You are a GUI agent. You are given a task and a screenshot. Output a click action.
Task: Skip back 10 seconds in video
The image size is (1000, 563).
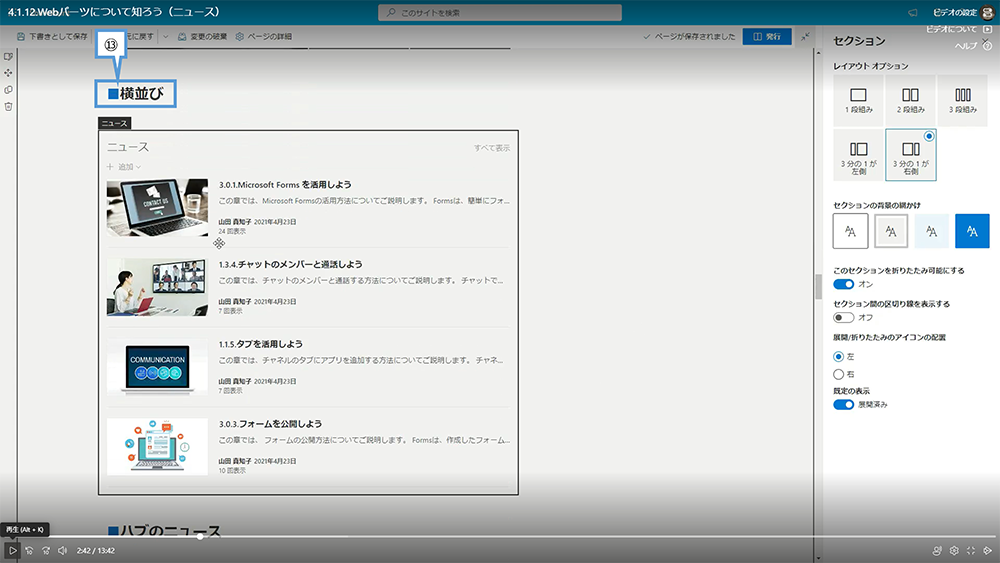coord(29,550)
